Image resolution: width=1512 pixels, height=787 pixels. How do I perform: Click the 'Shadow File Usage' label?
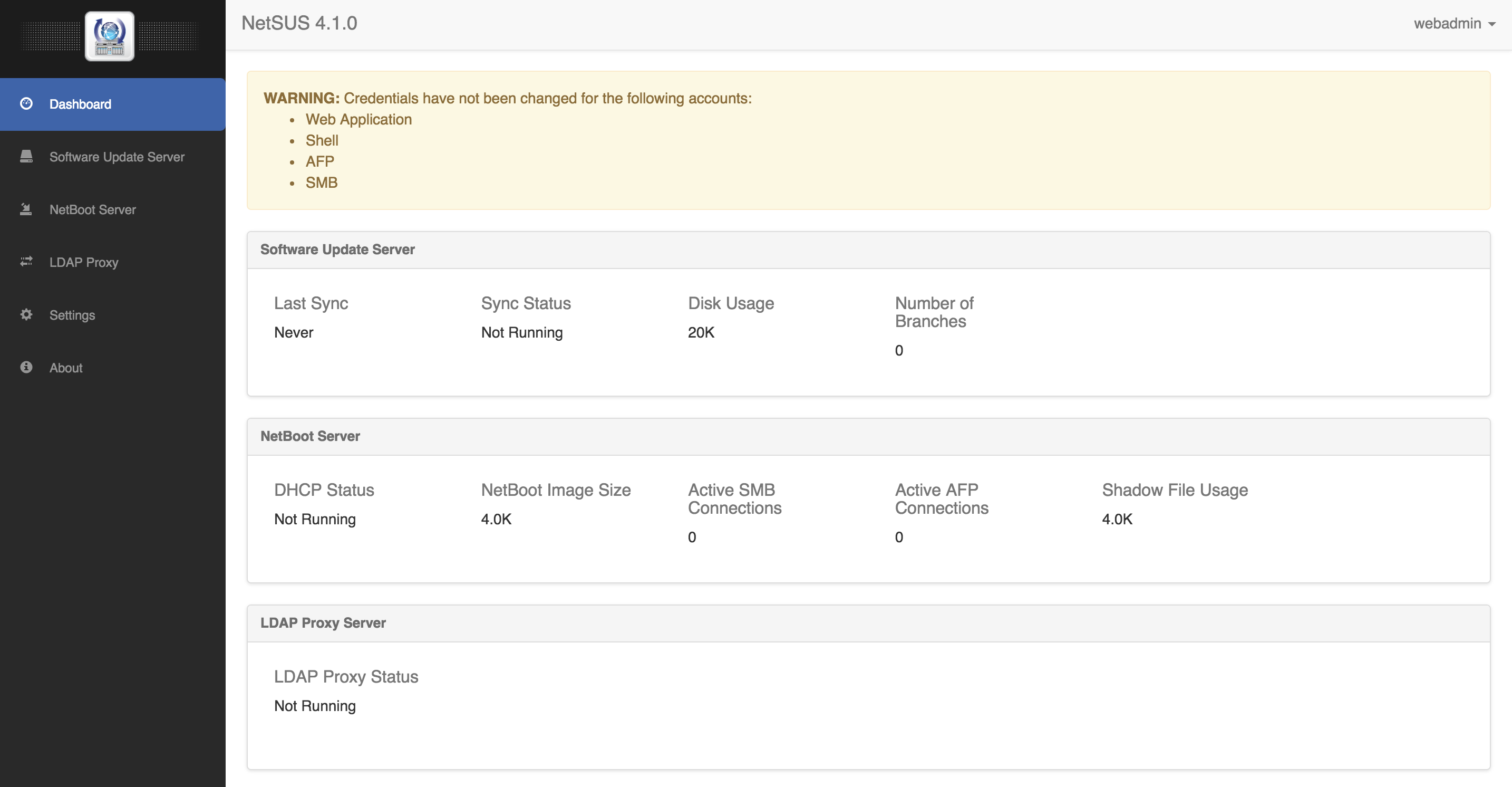[x=1175, y=490]
